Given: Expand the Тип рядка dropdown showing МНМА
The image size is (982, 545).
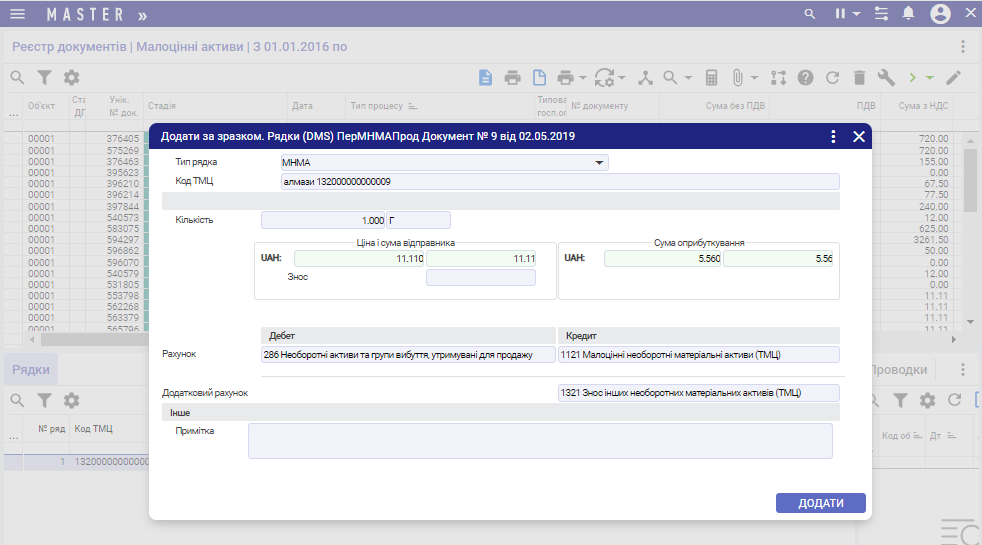Looking at the screenshot, I should (x=600, y=162).
